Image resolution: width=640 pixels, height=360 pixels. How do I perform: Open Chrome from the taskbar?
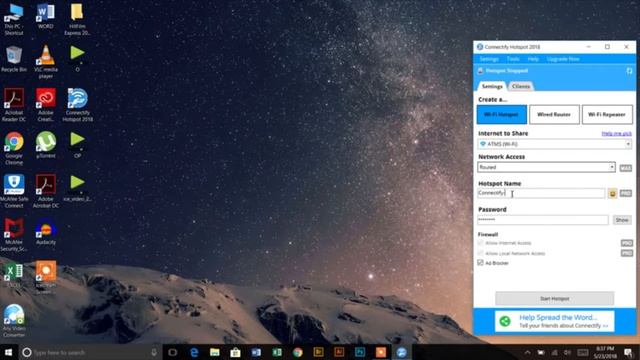298,352
